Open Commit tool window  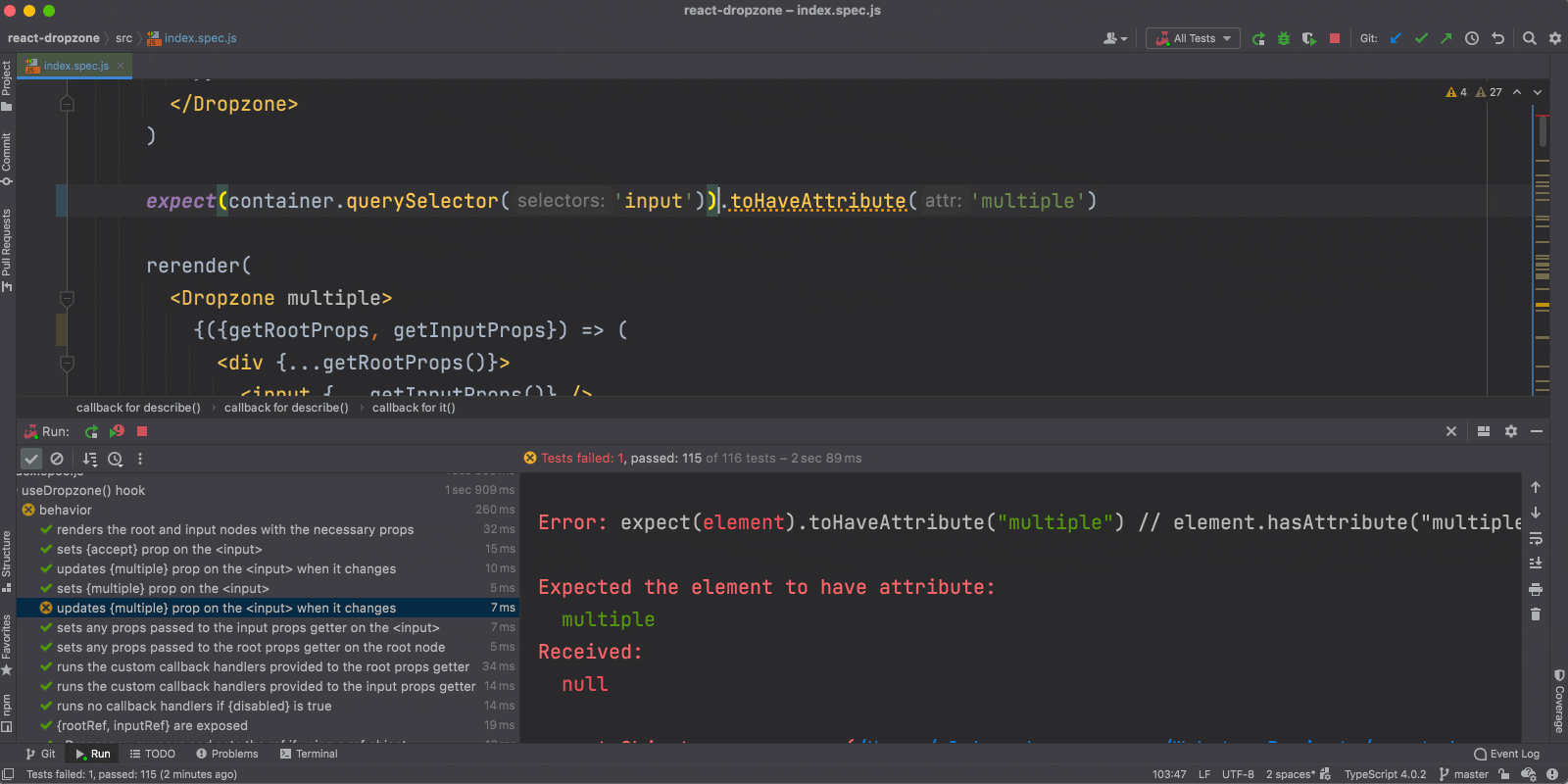point(7,159)
